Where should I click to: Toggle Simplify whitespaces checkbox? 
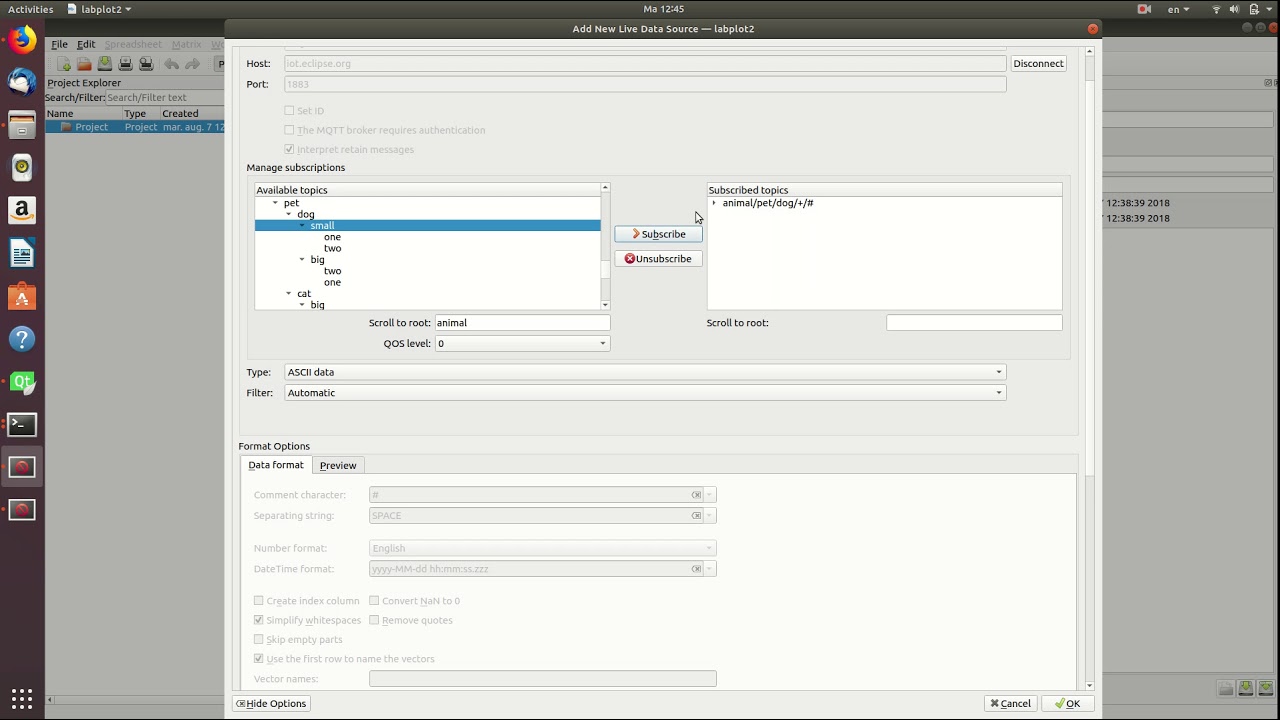258,620
